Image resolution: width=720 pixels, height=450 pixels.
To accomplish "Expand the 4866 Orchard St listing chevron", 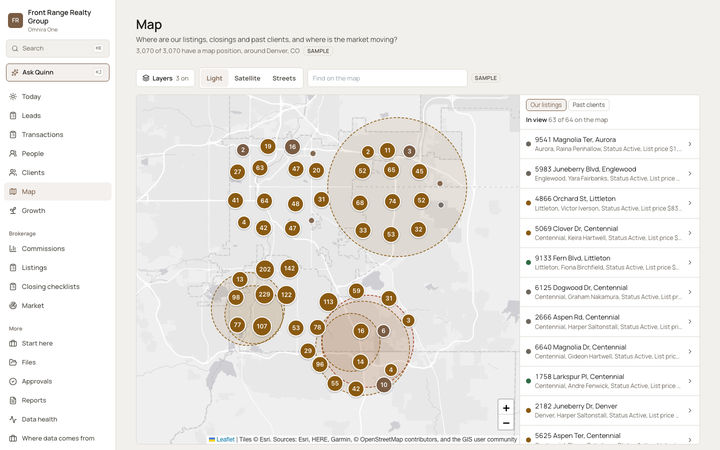I will 690,203.
